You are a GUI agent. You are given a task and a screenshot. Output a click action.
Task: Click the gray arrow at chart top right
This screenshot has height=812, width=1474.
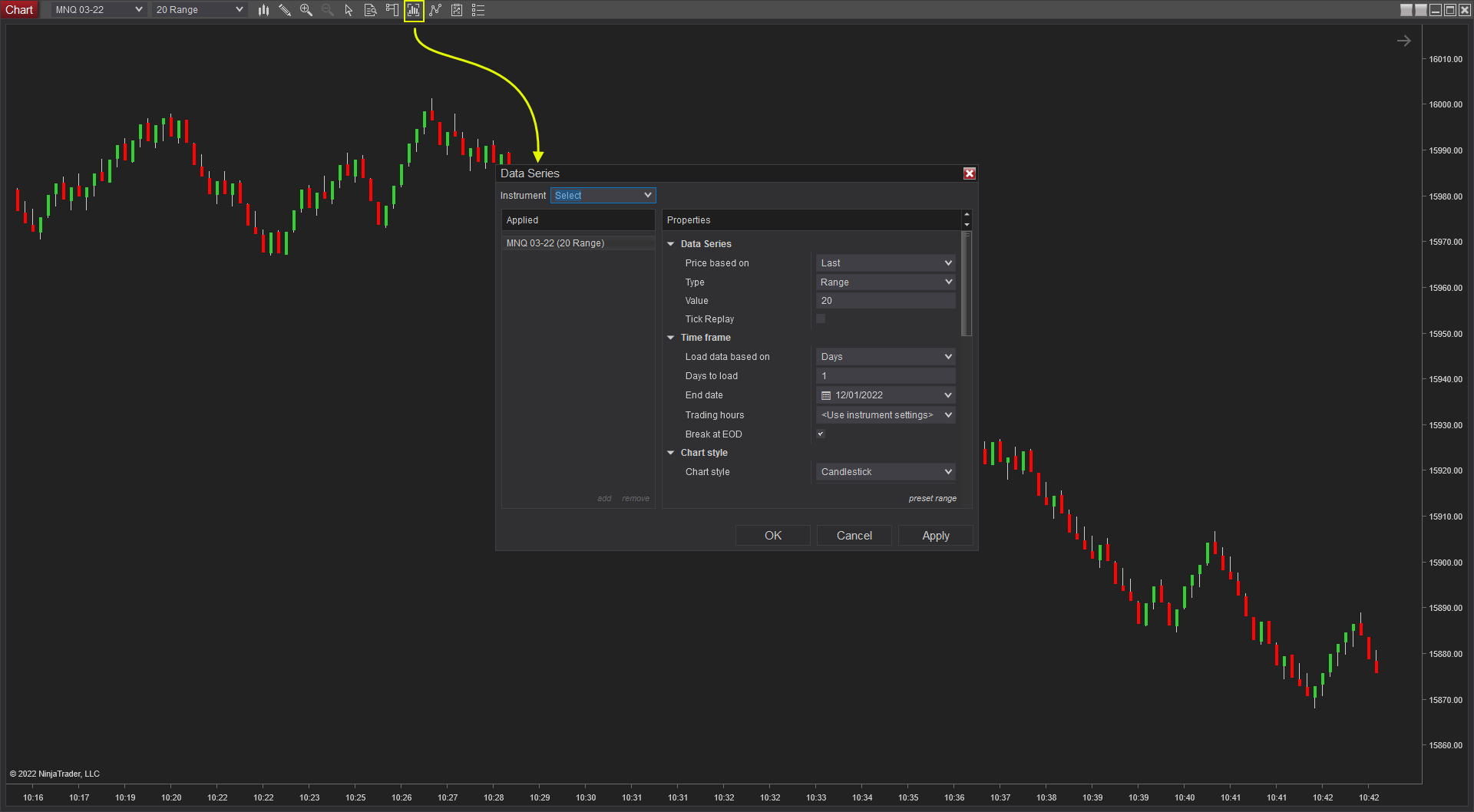point(1403,41)
